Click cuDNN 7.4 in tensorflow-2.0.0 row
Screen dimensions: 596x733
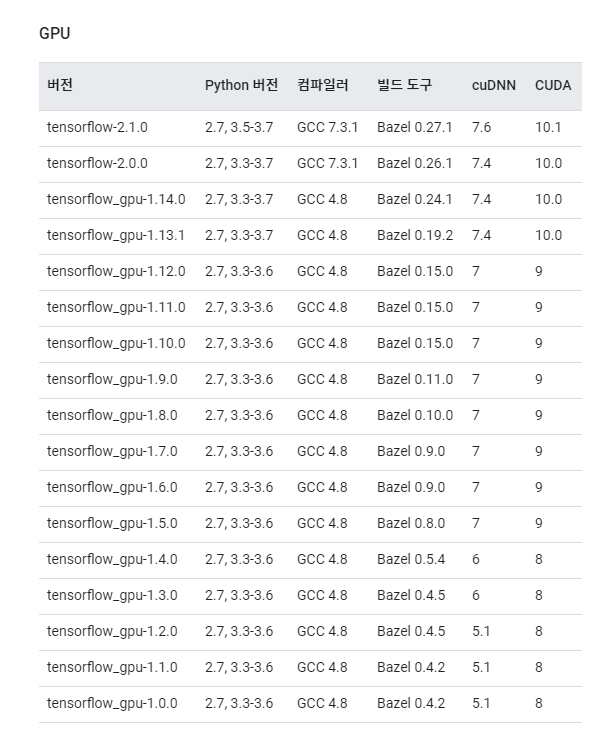(x=481, y=163)
